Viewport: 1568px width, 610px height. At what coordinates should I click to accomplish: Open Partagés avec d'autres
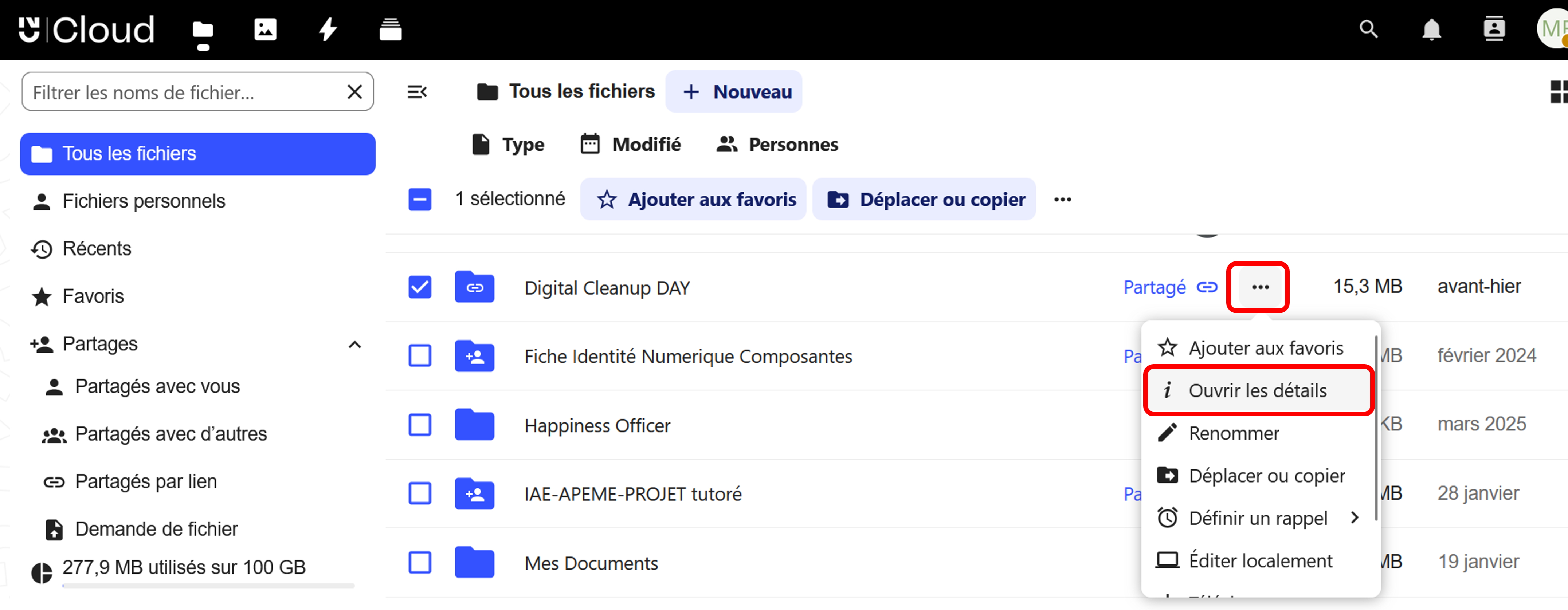click(204, 434)
